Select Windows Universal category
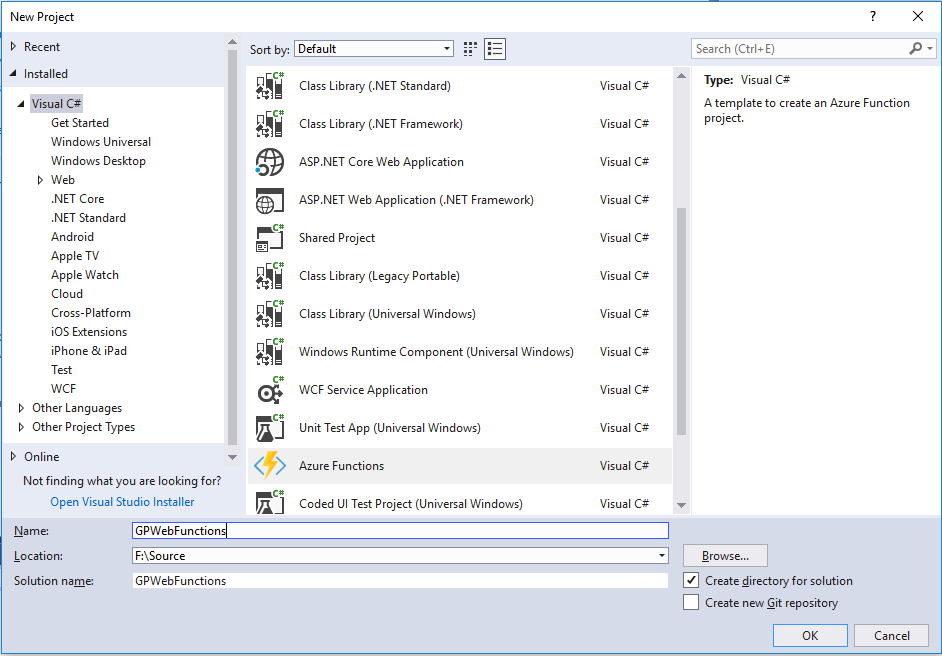 [x=101, y=142]
